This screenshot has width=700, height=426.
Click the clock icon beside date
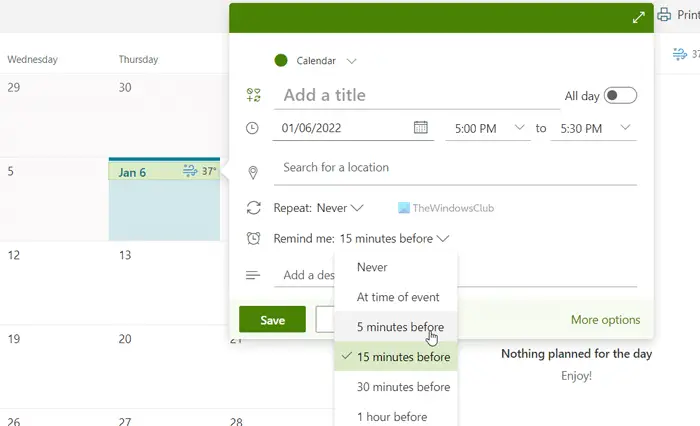(x=252, y=128)
